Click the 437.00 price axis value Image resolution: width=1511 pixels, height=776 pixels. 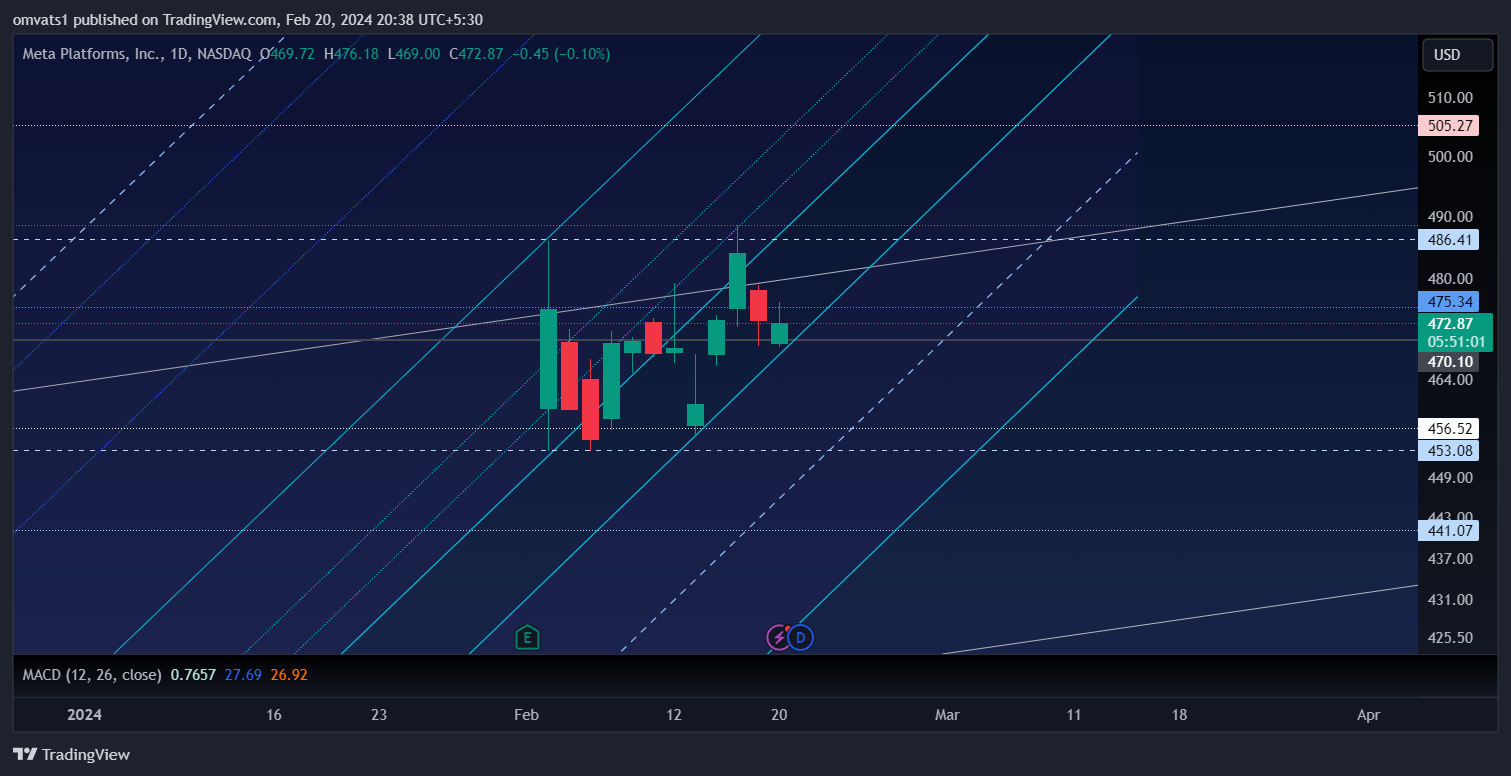(1450, 558)
